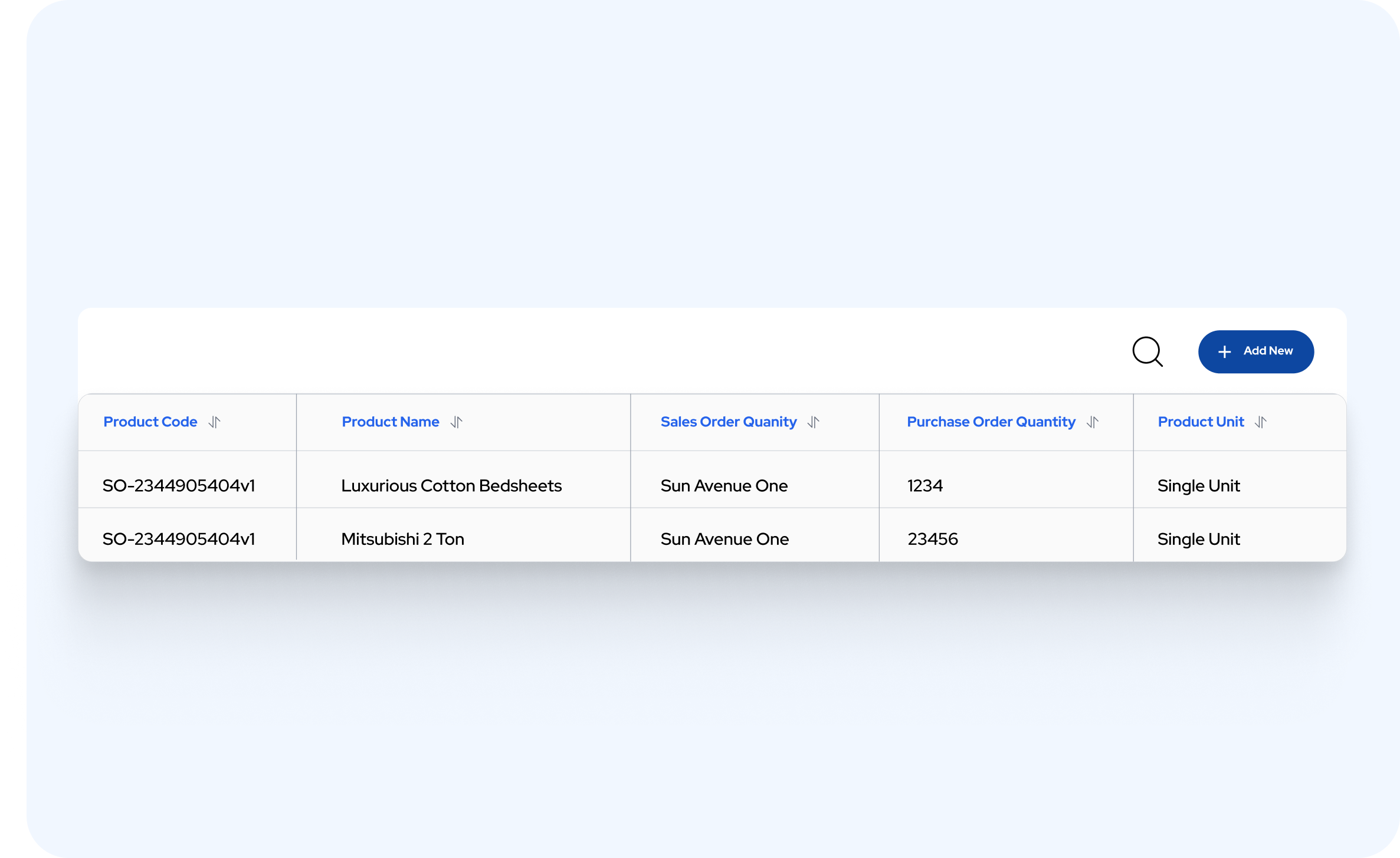The height and width of the screenshot is (858, 1400).
Task: Select the Mitsubishi 2 Ton cell
Action: [x=402, y=539]
